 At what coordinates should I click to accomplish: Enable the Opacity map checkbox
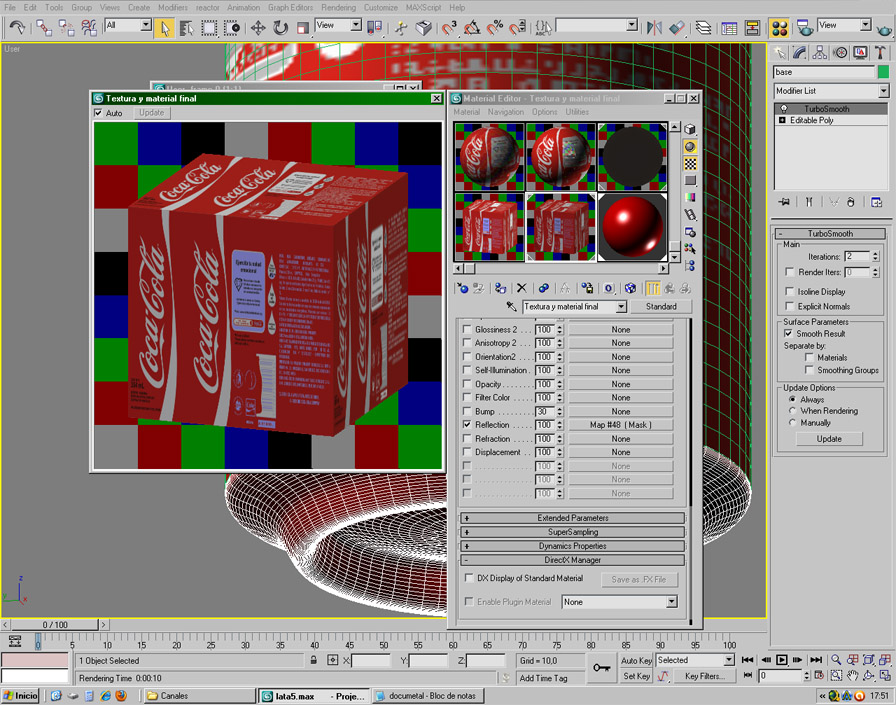(467, 384)
